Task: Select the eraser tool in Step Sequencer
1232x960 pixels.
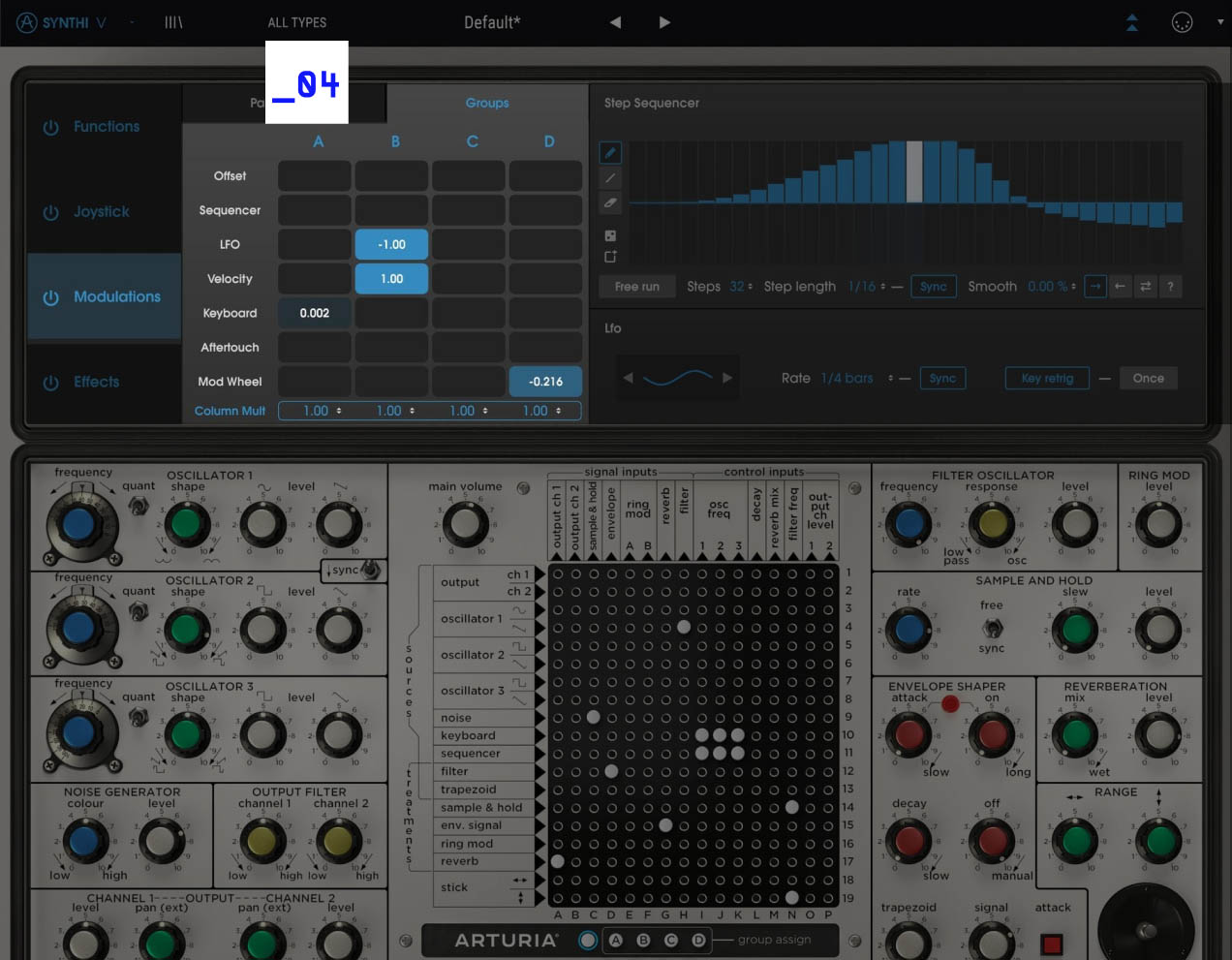Action: (x=610, y=202)
